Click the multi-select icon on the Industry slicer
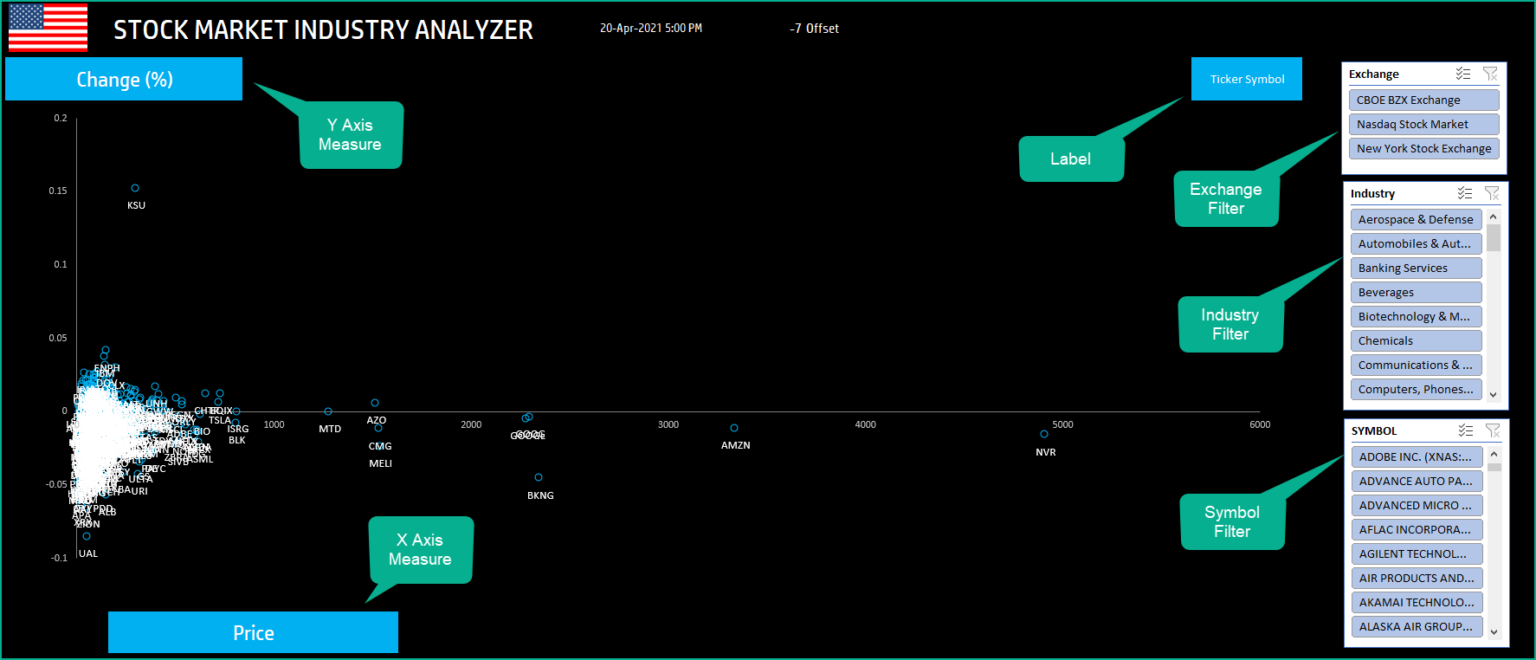This screenshot has height=660, width=1536. [x=1463, y=193]
